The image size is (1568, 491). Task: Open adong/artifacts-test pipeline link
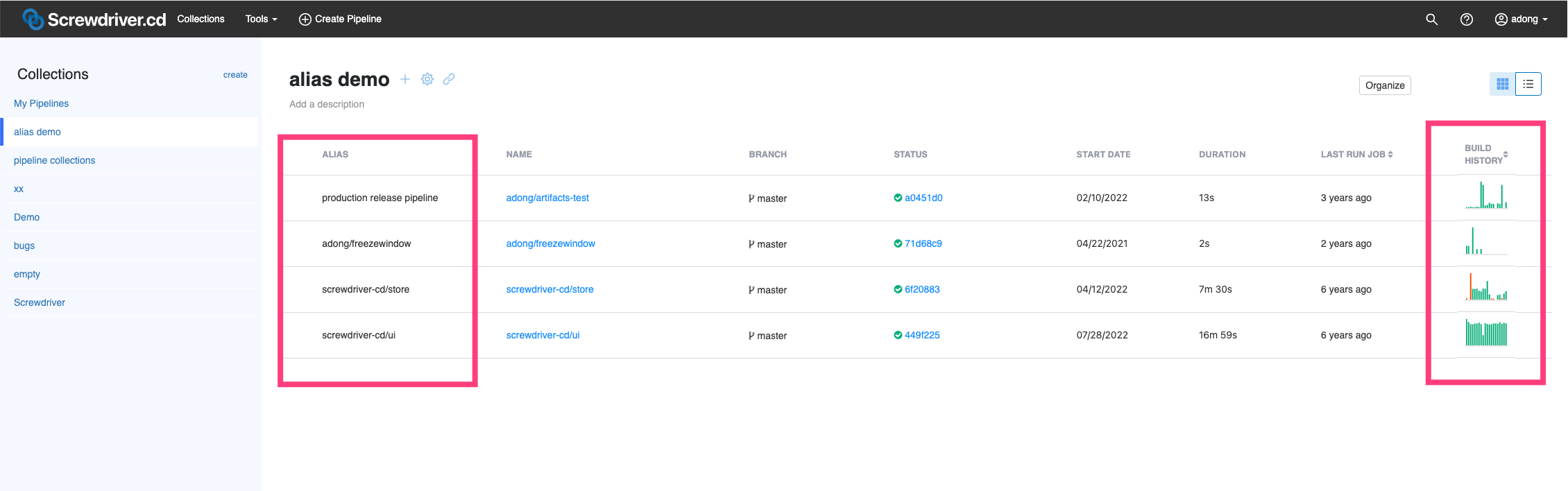coord(547,198)
